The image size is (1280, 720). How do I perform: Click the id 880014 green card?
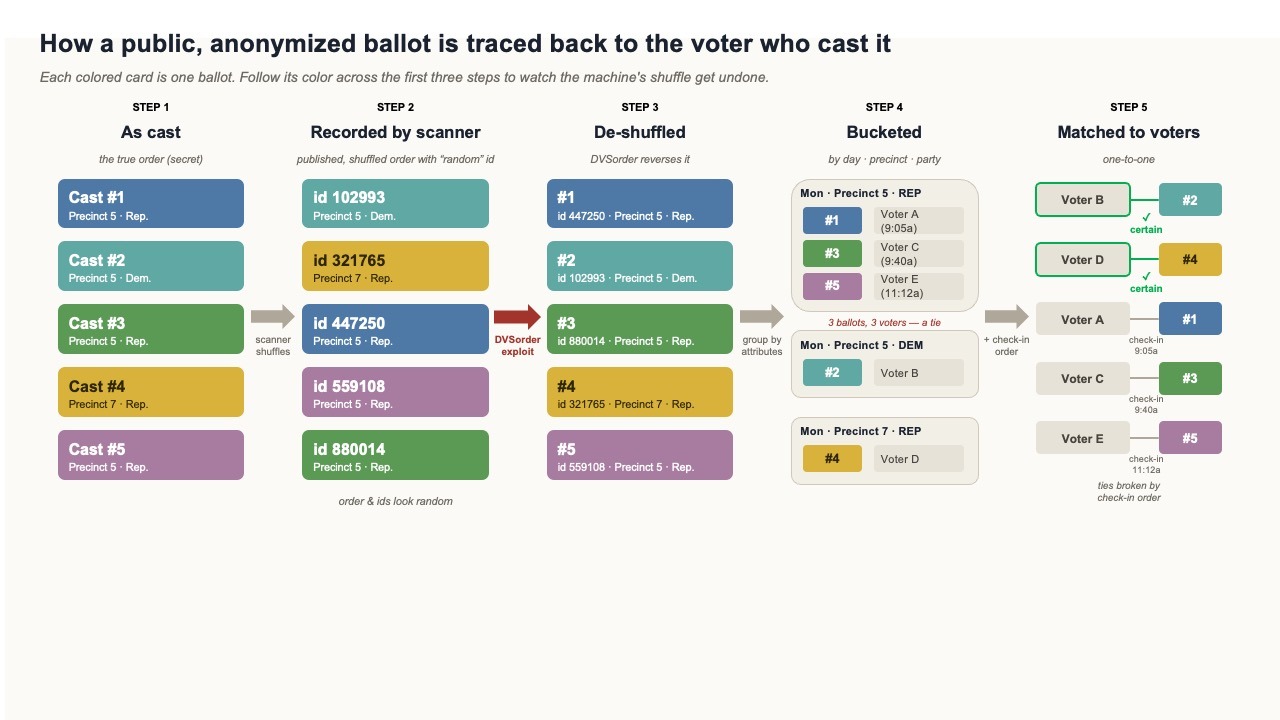395,455
